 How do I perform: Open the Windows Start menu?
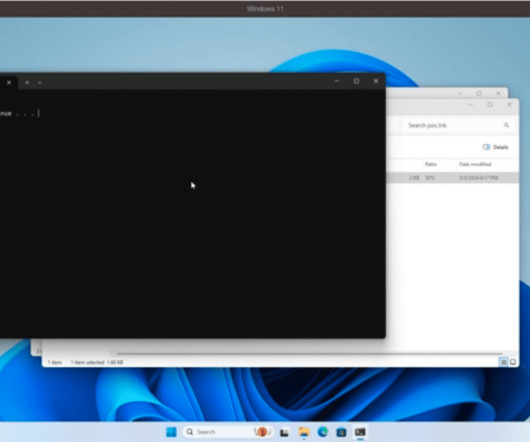pyautogui.click(x=171, y=432)
